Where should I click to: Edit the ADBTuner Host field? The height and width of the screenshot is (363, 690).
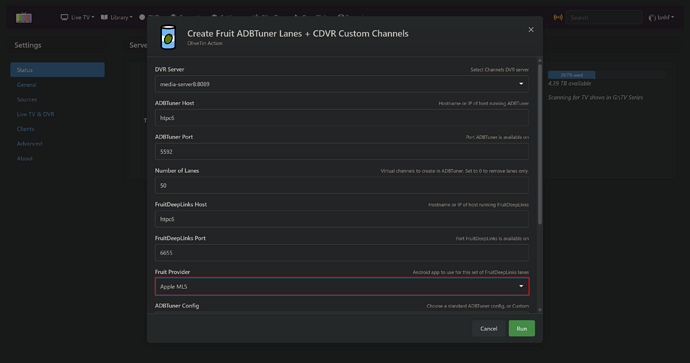[341, 118]
